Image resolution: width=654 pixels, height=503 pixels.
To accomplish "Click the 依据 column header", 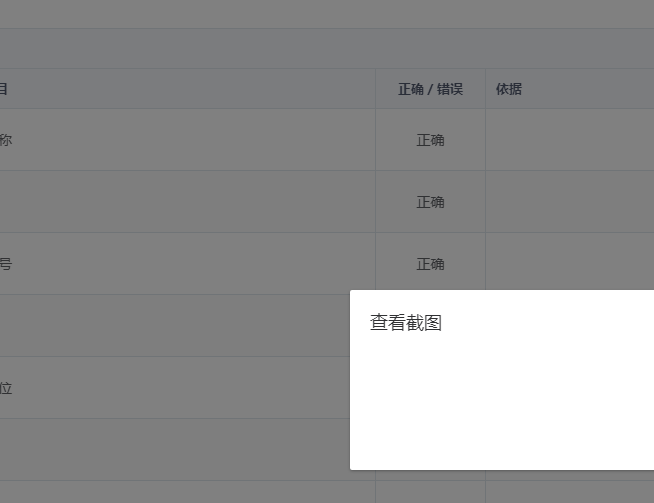I will click(x=509, y=89).
